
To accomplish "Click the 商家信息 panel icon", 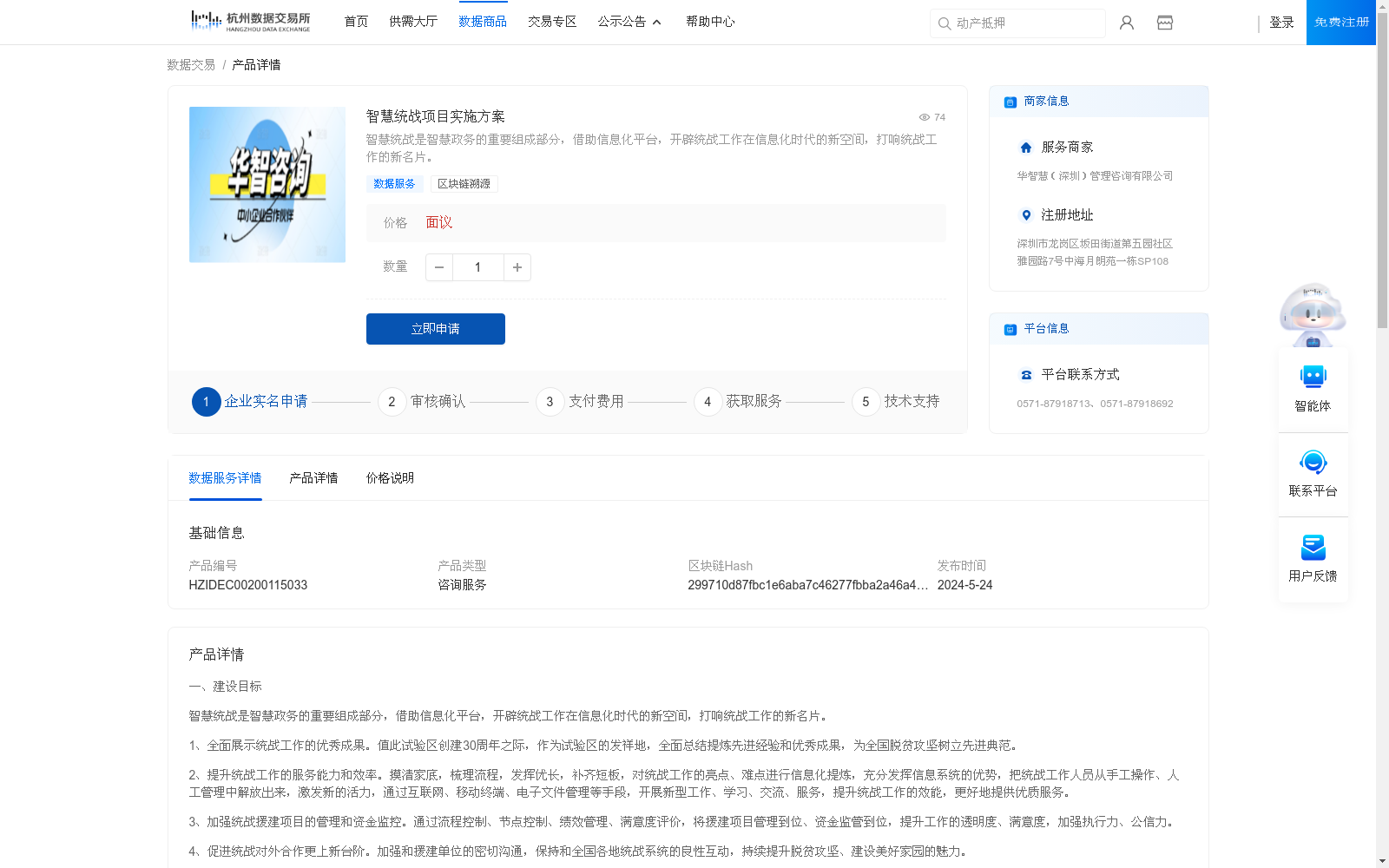I will tap(1010, 102).
